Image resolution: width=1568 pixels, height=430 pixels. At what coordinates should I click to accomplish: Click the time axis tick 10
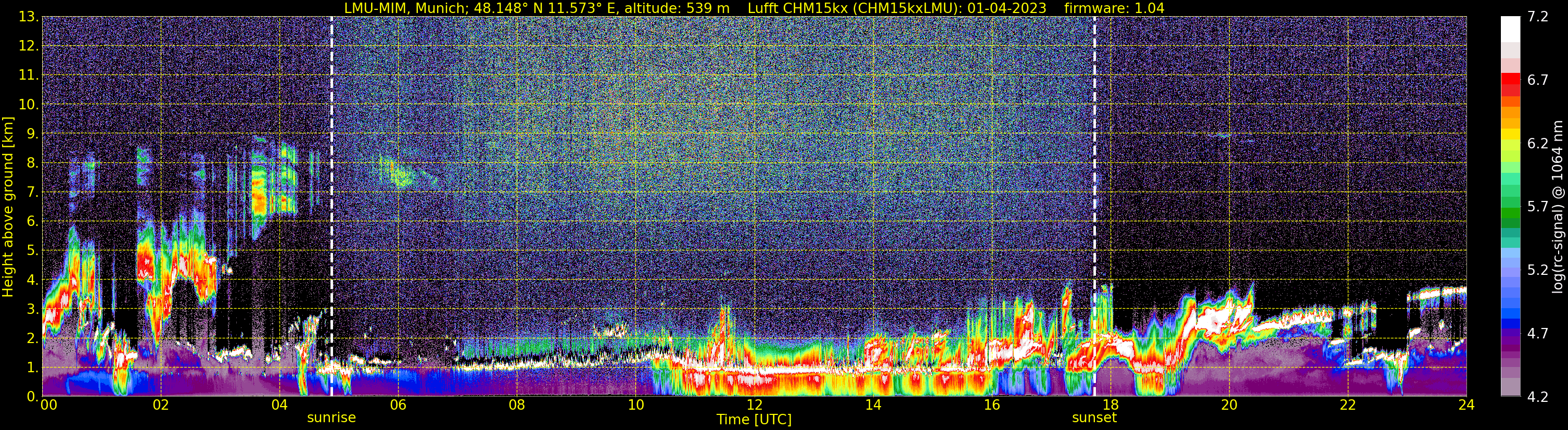click(635, 405)
